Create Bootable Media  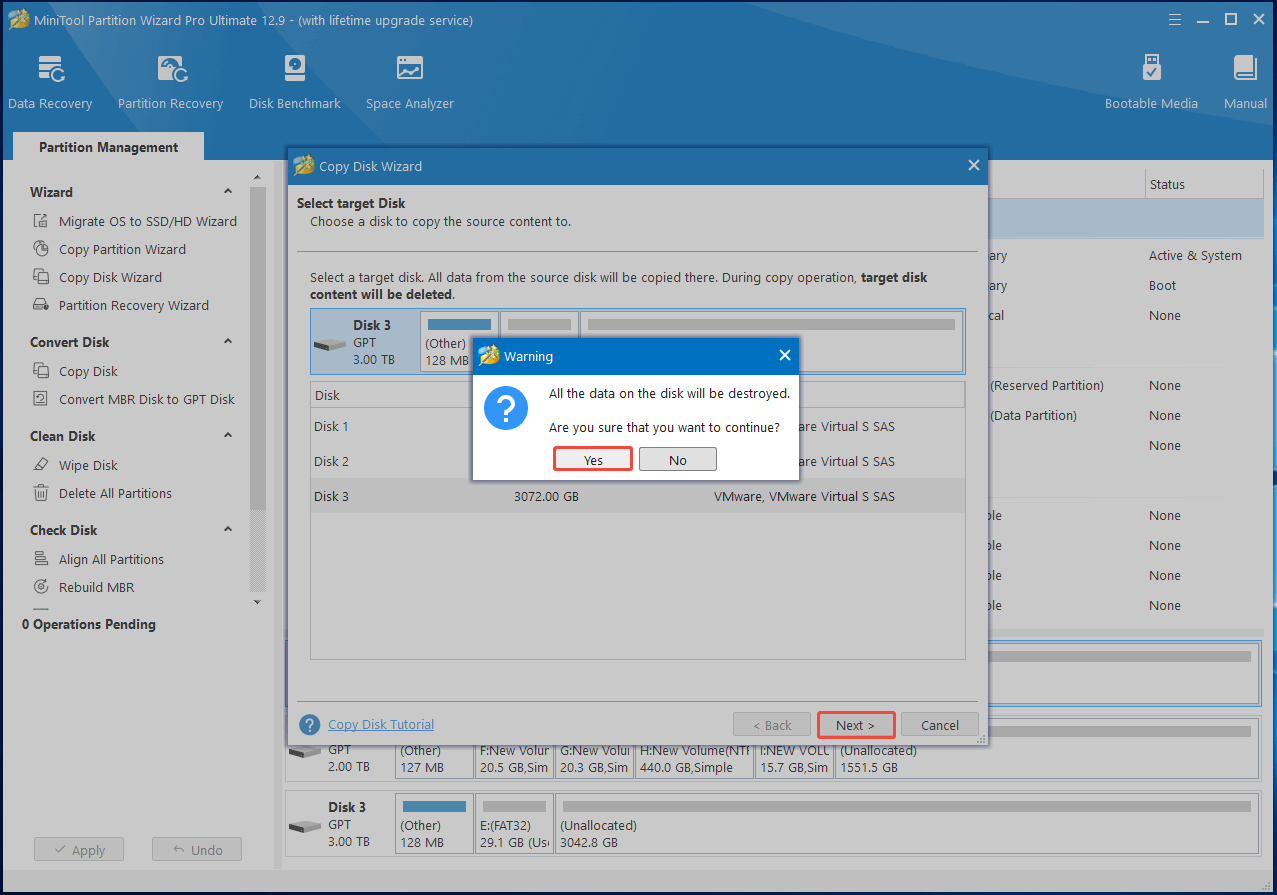(x=1151, y=83)
